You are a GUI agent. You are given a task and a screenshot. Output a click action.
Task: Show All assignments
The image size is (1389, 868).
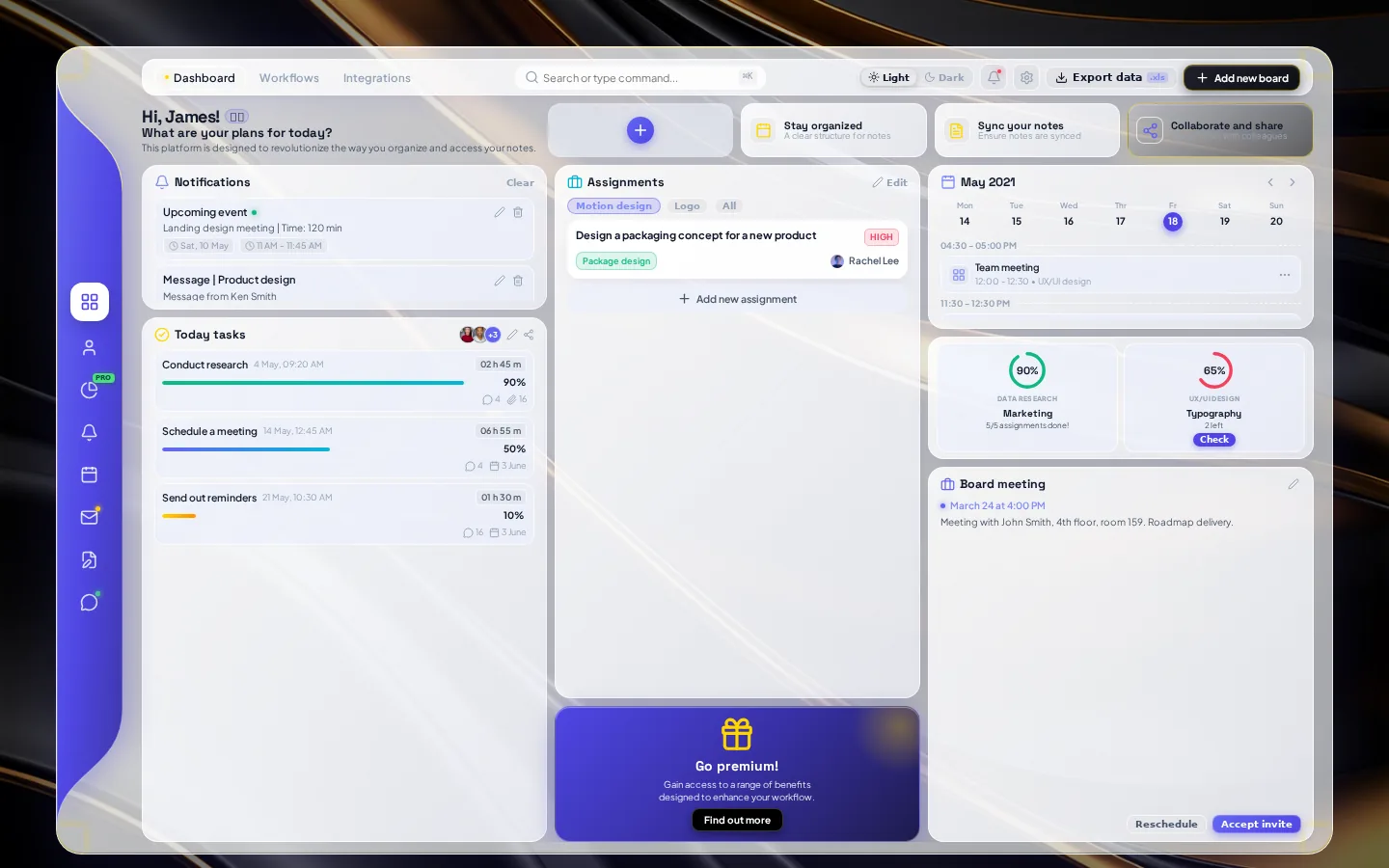(729, 206)
